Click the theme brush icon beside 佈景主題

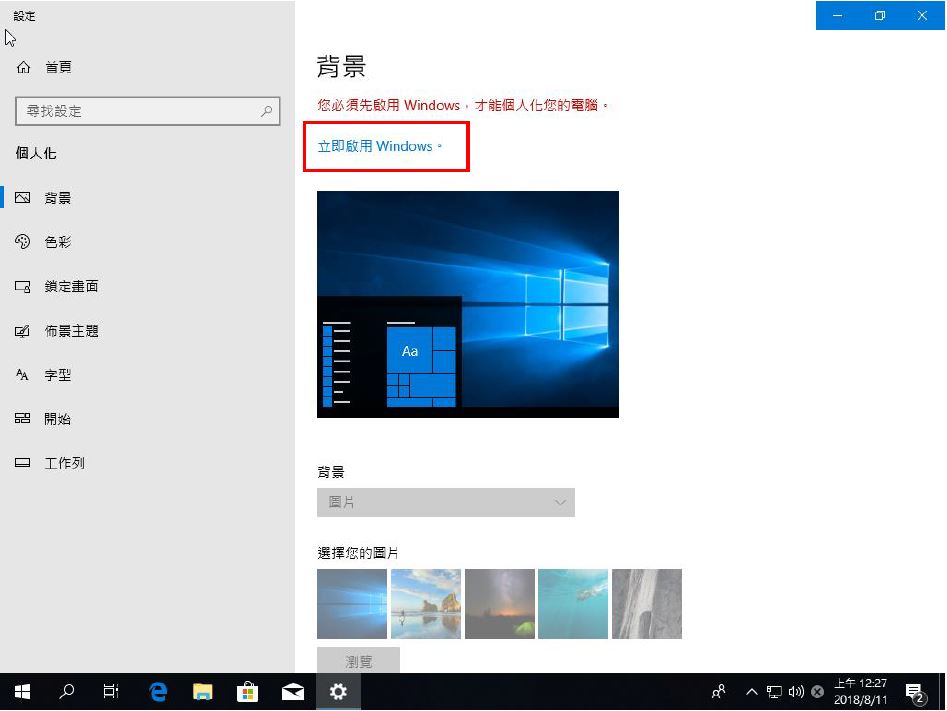[22, 331]
